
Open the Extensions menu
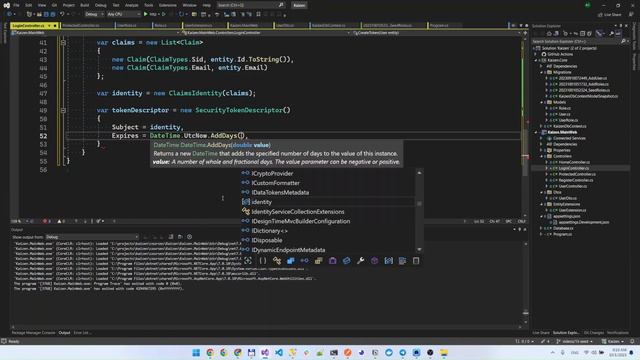tap(168, 5)
